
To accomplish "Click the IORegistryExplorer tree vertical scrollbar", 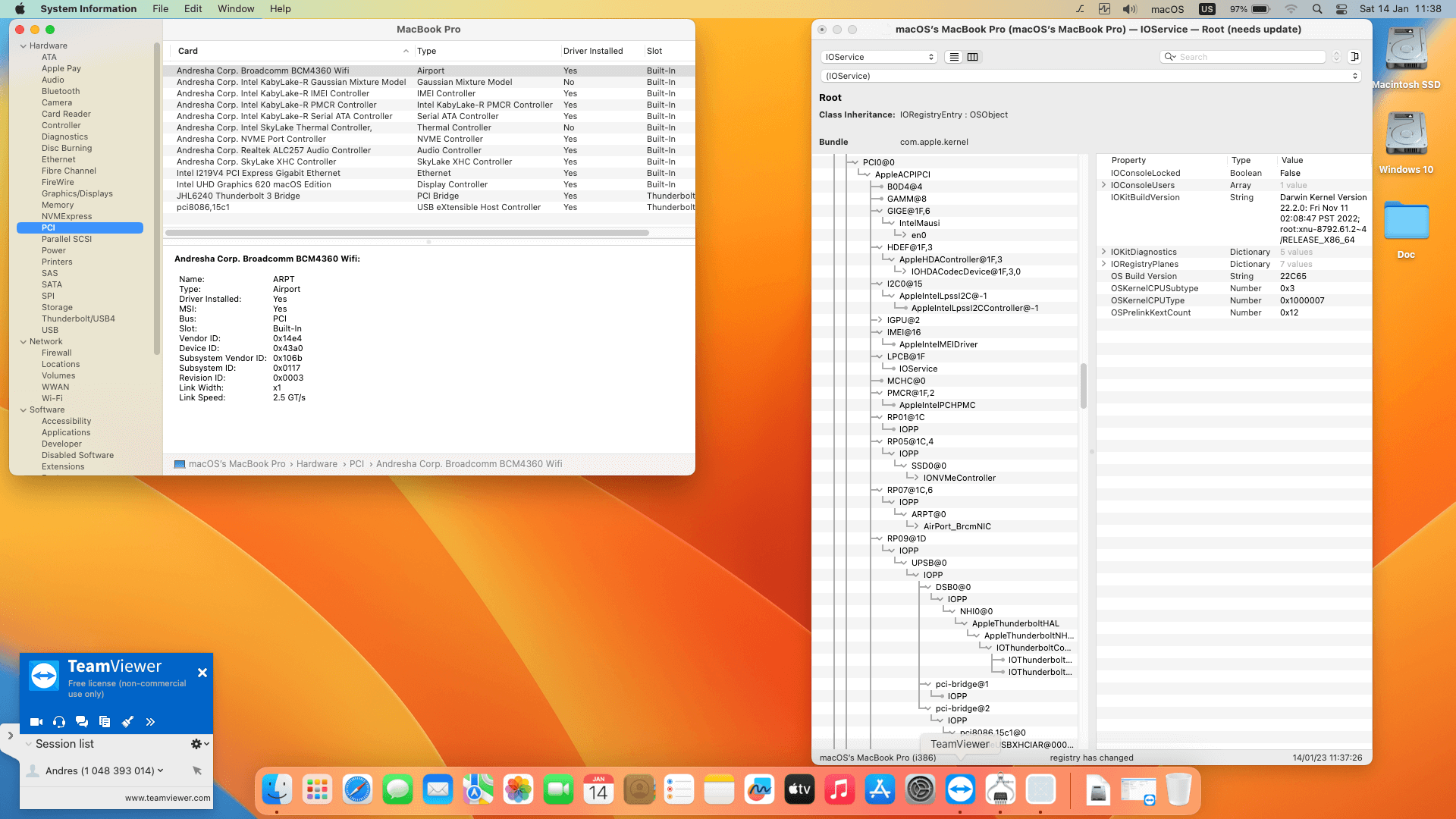I will pos(1084,386).
